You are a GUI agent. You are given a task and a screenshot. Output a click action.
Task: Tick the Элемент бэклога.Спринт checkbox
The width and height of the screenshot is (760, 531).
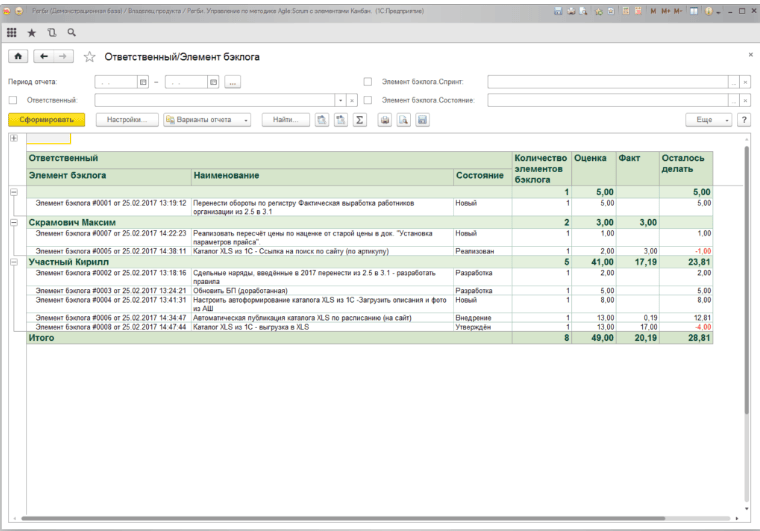coord(368,81)
